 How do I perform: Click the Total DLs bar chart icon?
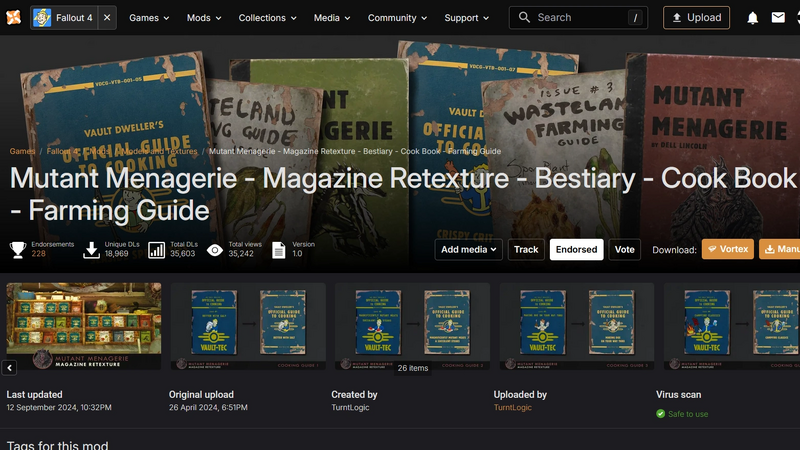click(x=156, y=250)
